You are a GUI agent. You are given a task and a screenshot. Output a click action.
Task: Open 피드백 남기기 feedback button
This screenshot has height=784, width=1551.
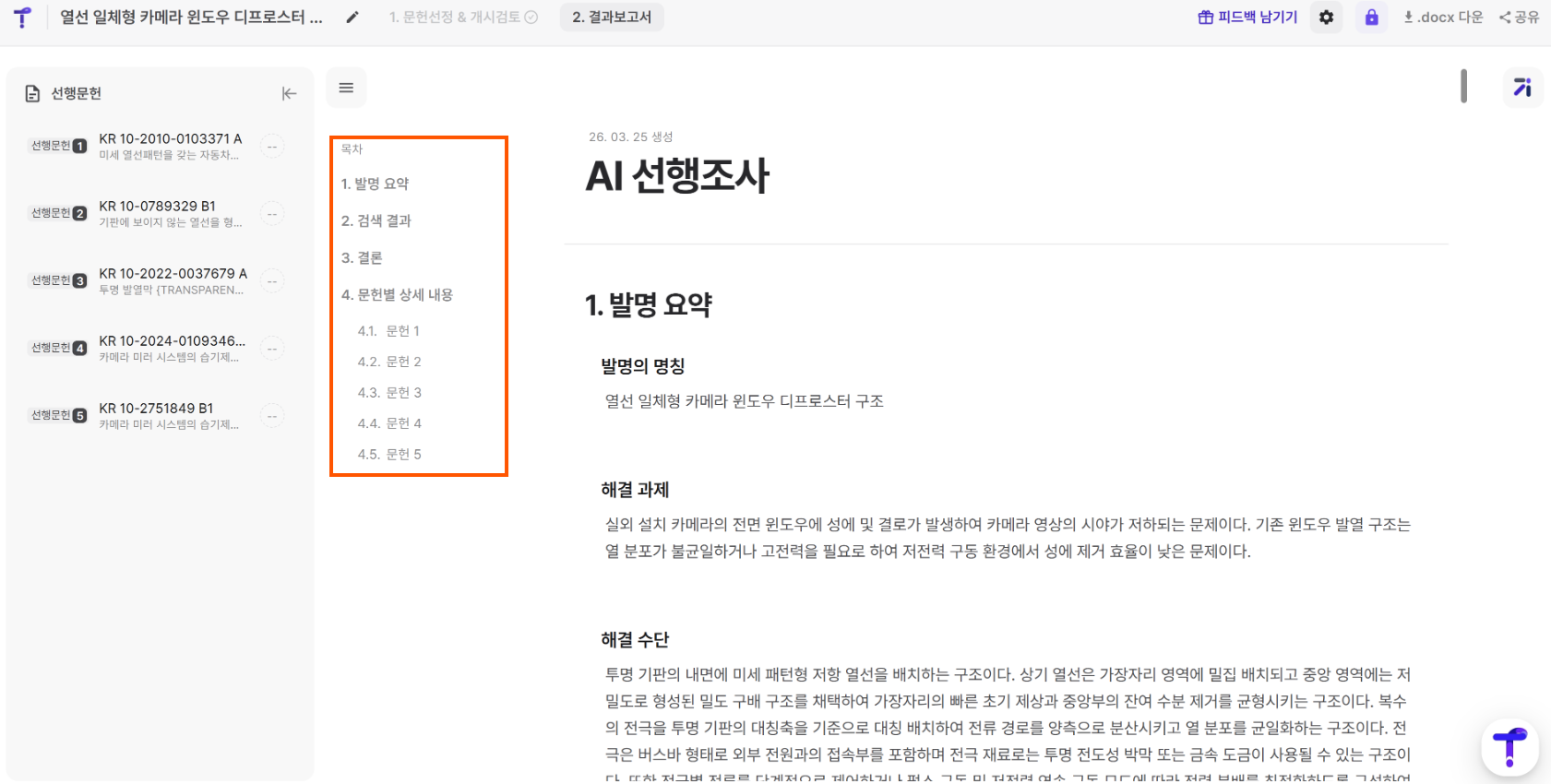coord(1247,18)
